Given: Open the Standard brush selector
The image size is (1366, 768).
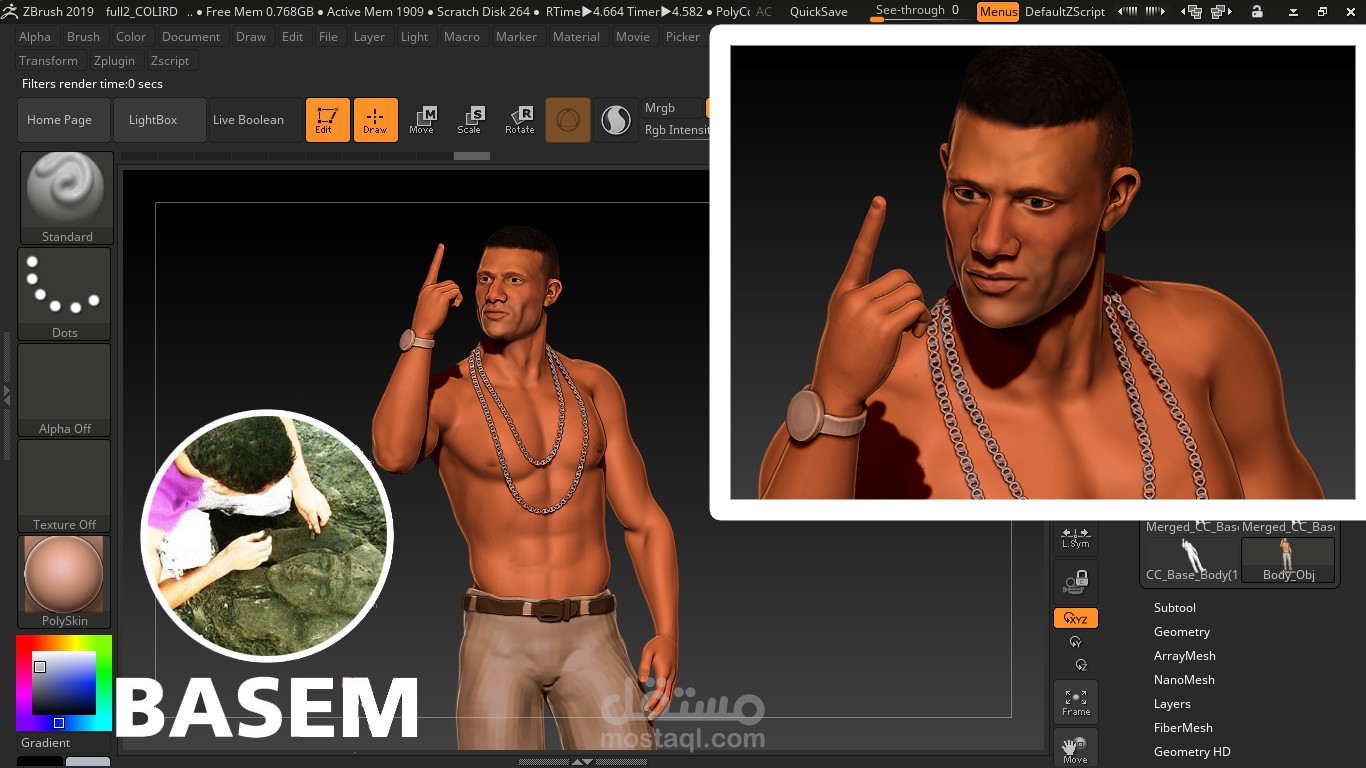Looking at the screenshot, I should (67, 198).
